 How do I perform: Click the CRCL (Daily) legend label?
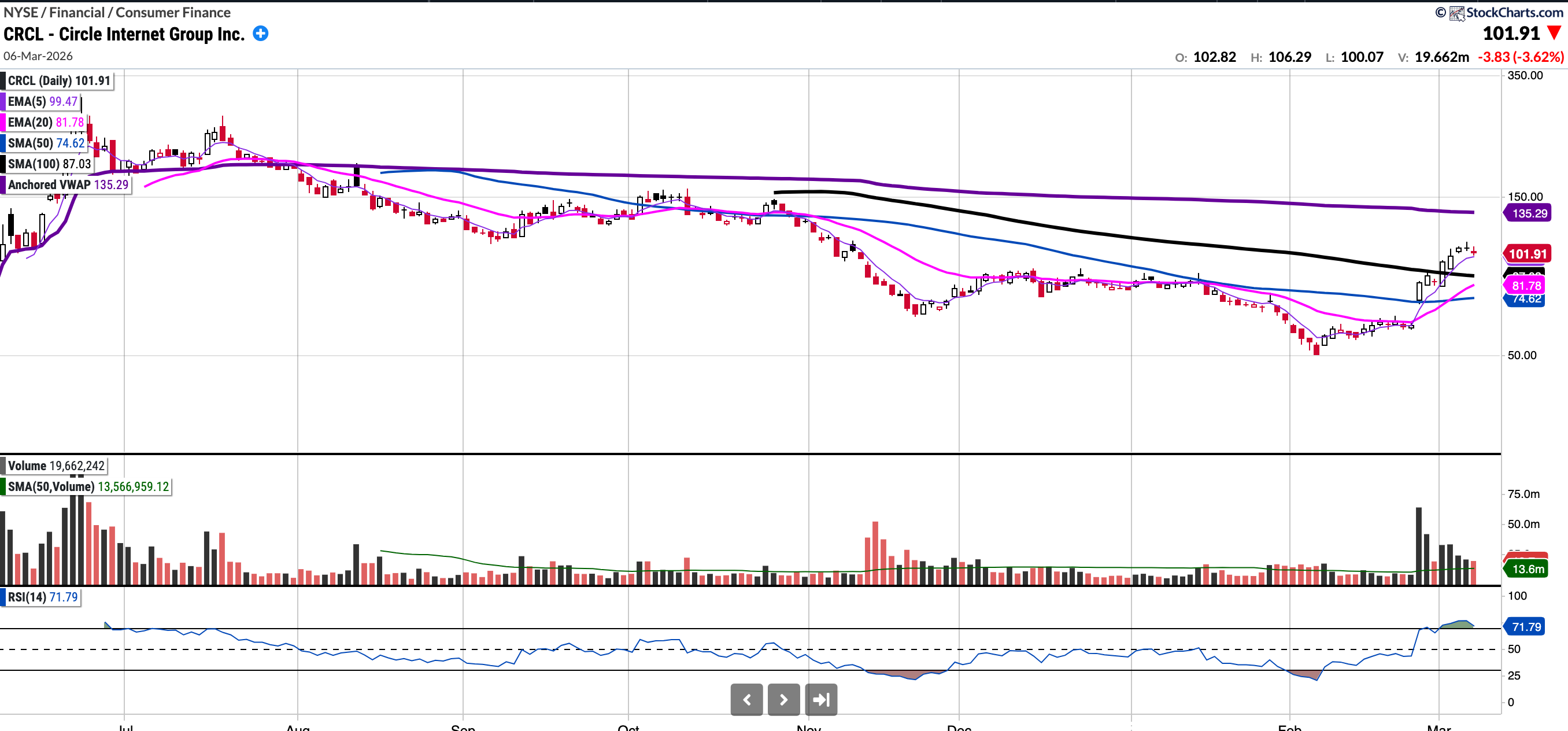click(58, 81)
